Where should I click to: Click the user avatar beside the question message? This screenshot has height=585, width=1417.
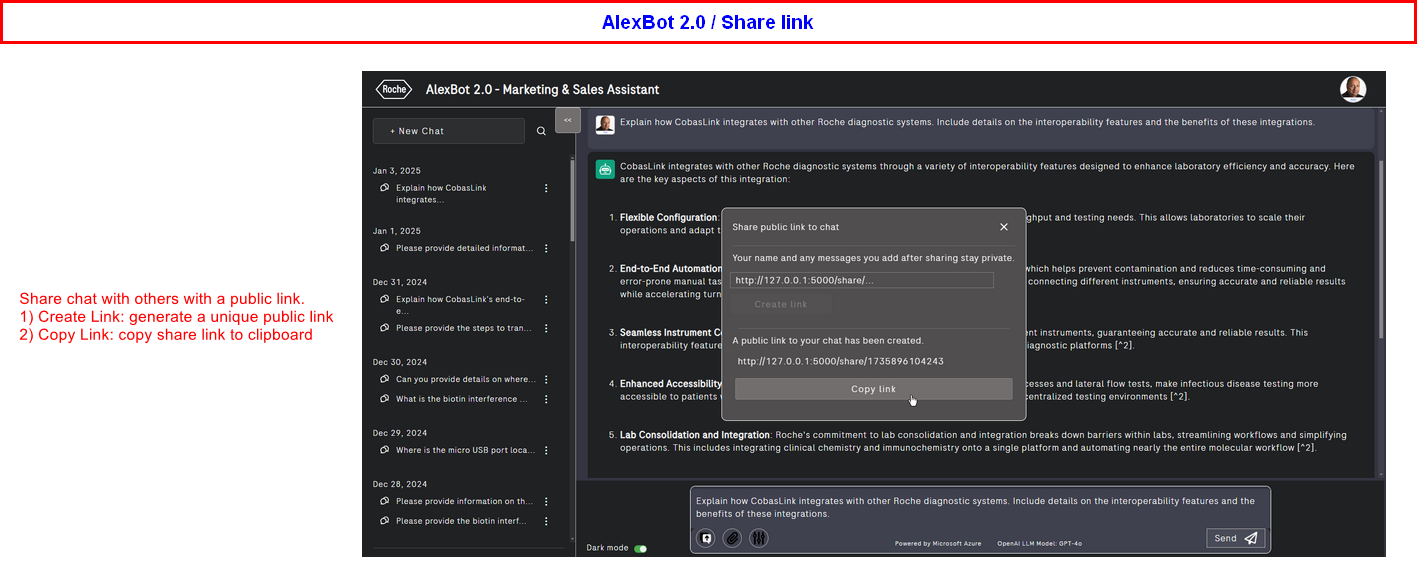(605, 124)
